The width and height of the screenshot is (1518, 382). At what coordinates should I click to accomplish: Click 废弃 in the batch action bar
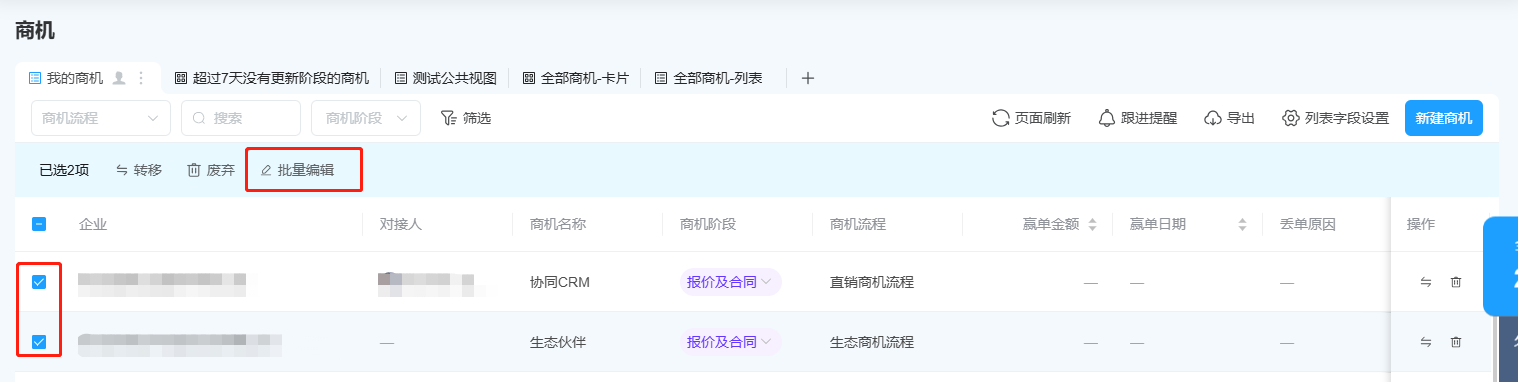211,170
